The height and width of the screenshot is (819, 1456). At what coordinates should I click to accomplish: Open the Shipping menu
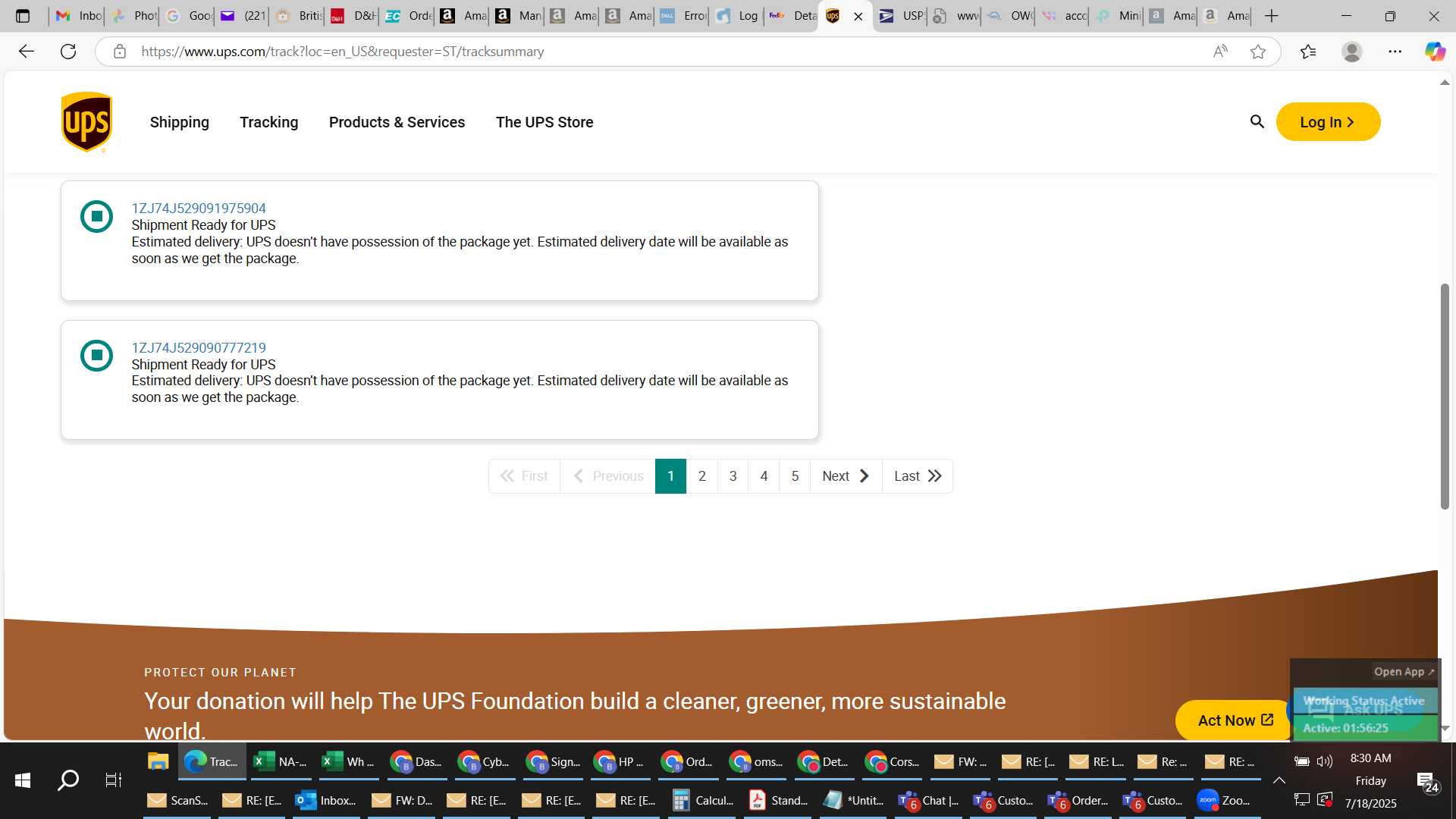[x=179, y=122]
